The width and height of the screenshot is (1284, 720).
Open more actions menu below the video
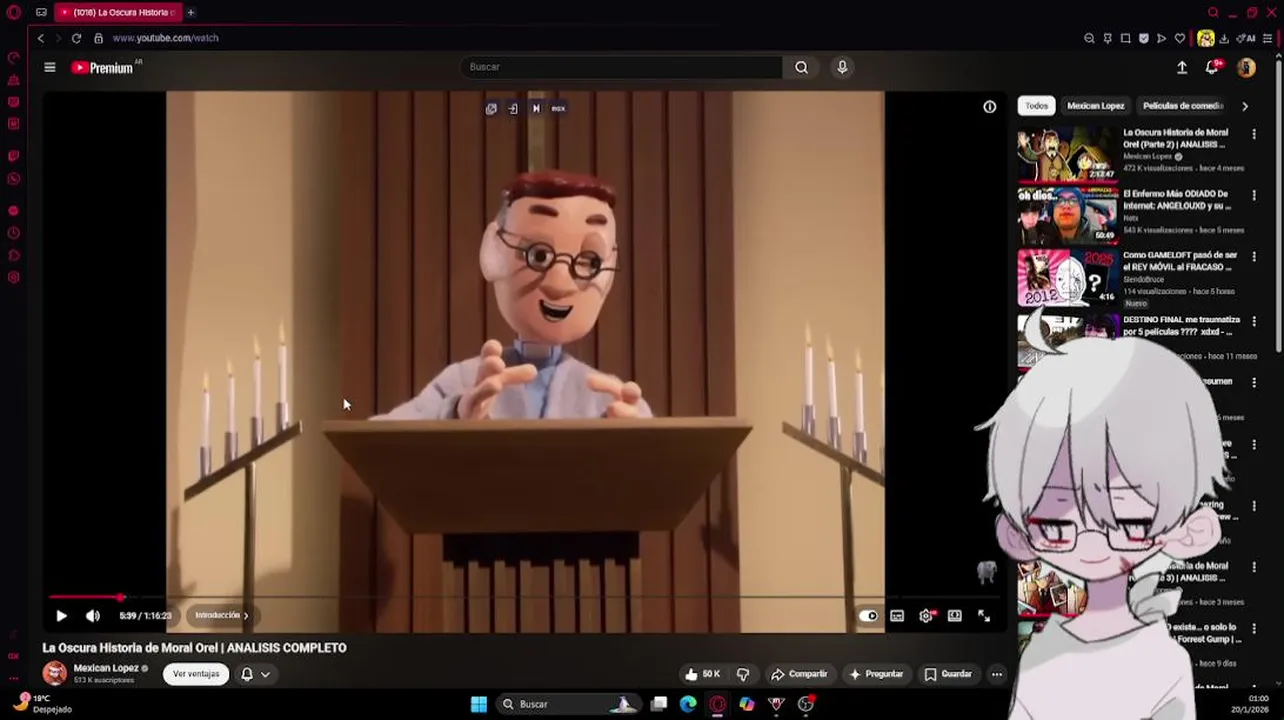996,674
